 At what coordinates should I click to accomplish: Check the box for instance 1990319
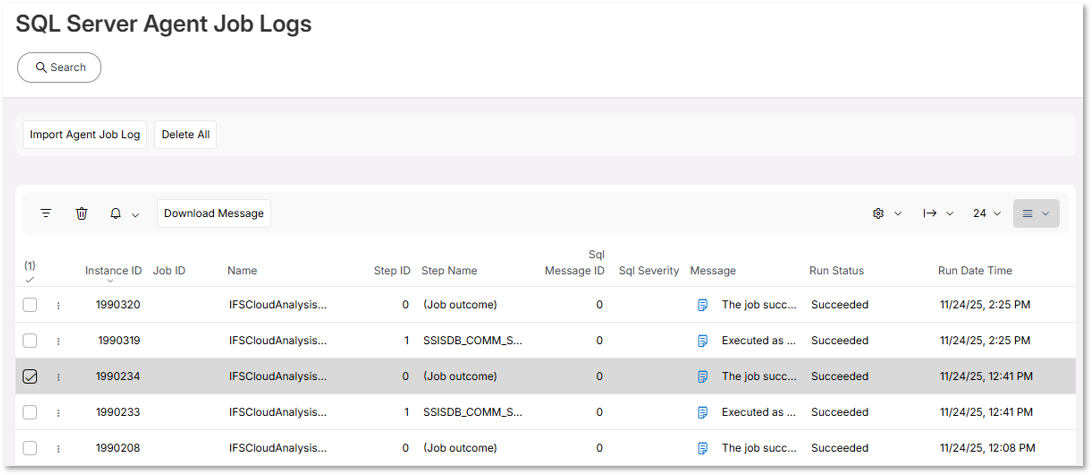[30, 341]
